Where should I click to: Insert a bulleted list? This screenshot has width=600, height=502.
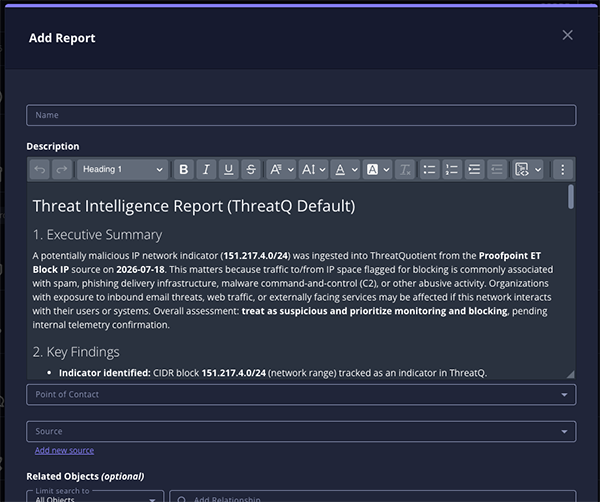tap(430, 169)
